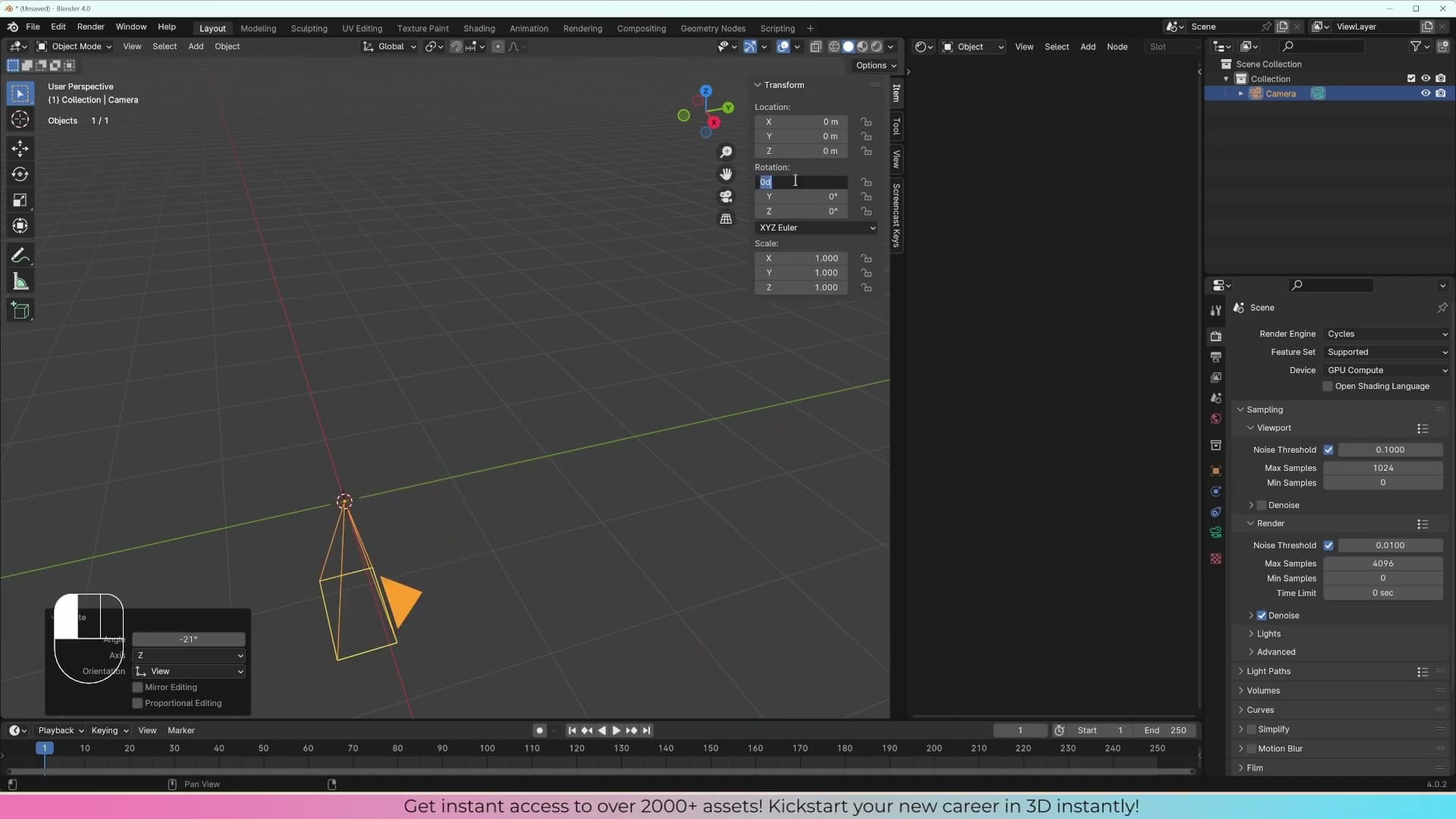1456x819 pixels.
Task: Open timeline Playback menu
Action: pyautogui.click(x=60, y=730)
